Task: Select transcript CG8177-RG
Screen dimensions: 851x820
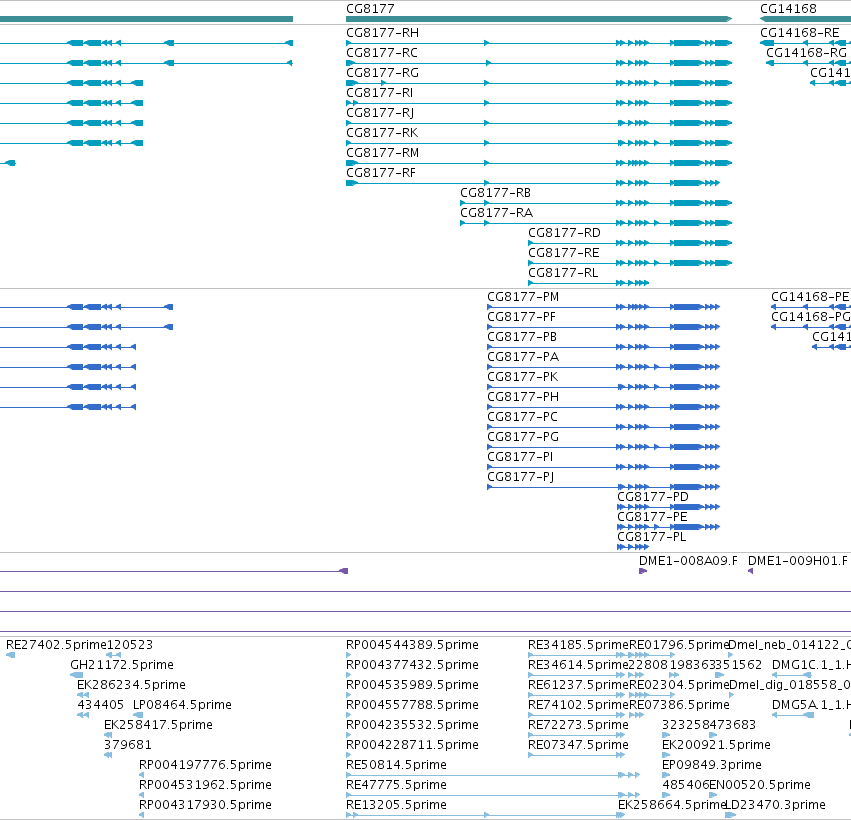Action: pyautogui.click(x=382, y=73)
